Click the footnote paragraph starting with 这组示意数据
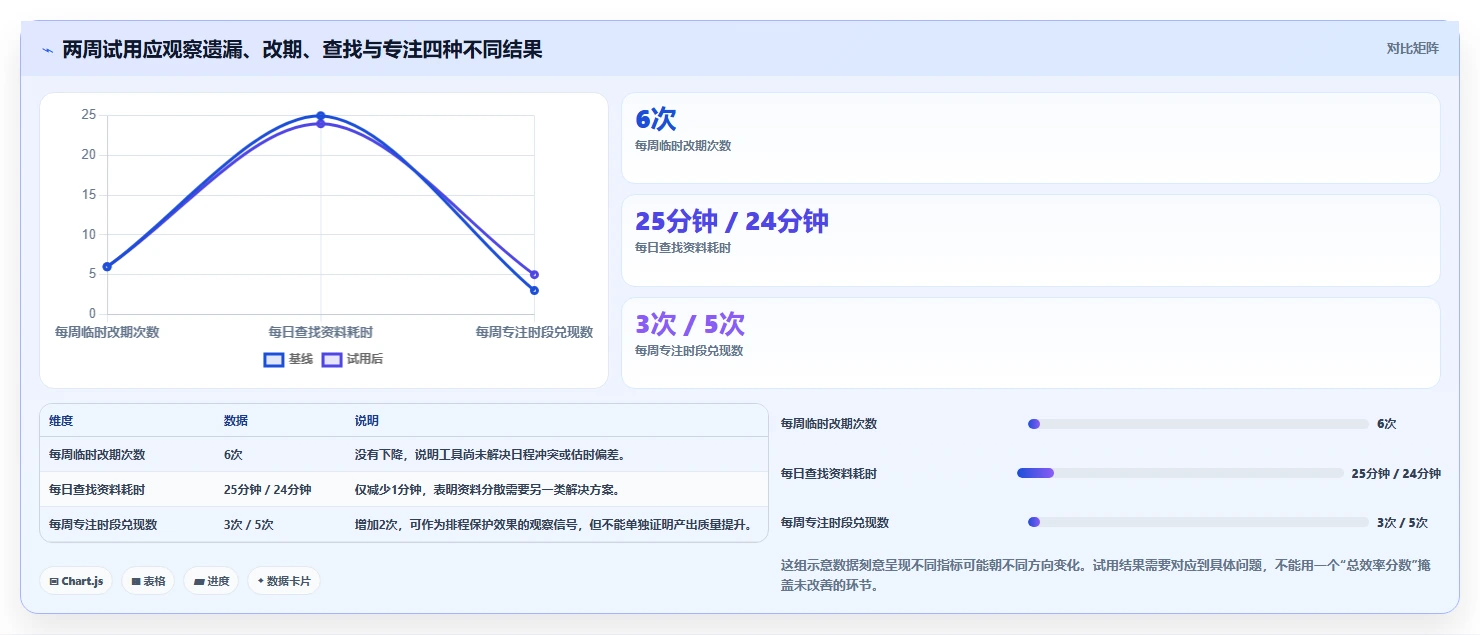This screenshot has height=635, width=1480. [1106, 575]
